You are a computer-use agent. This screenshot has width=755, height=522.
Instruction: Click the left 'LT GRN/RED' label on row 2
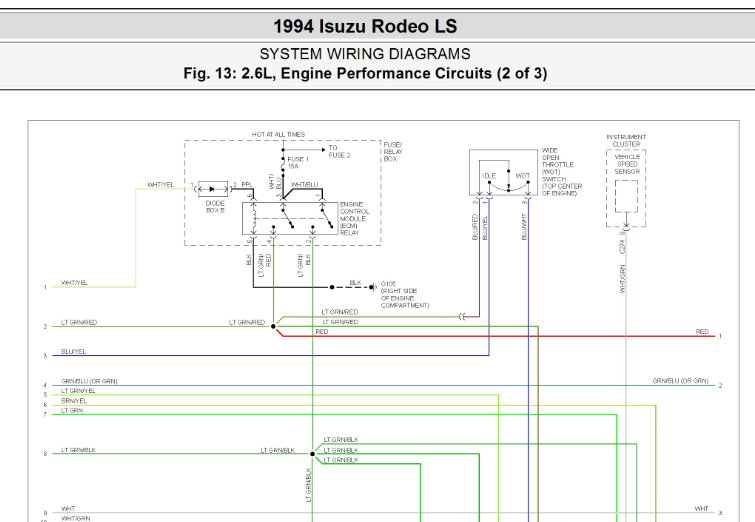pos(79,322)
